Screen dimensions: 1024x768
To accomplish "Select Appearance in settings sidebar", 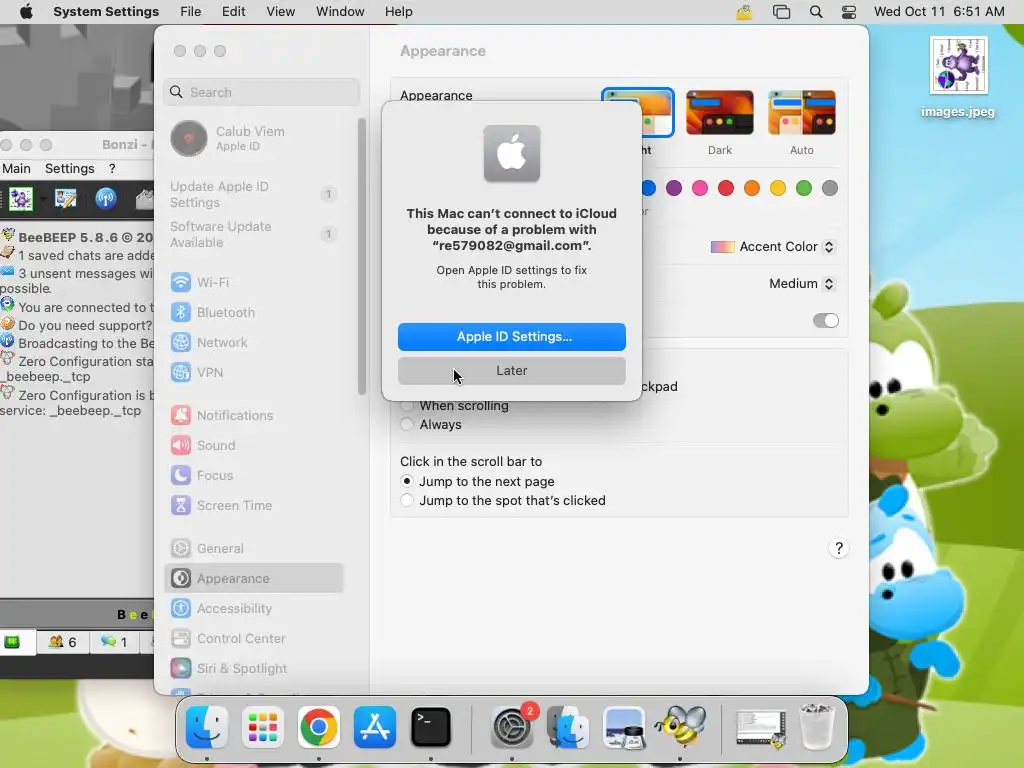I will [x=253, y=579].
